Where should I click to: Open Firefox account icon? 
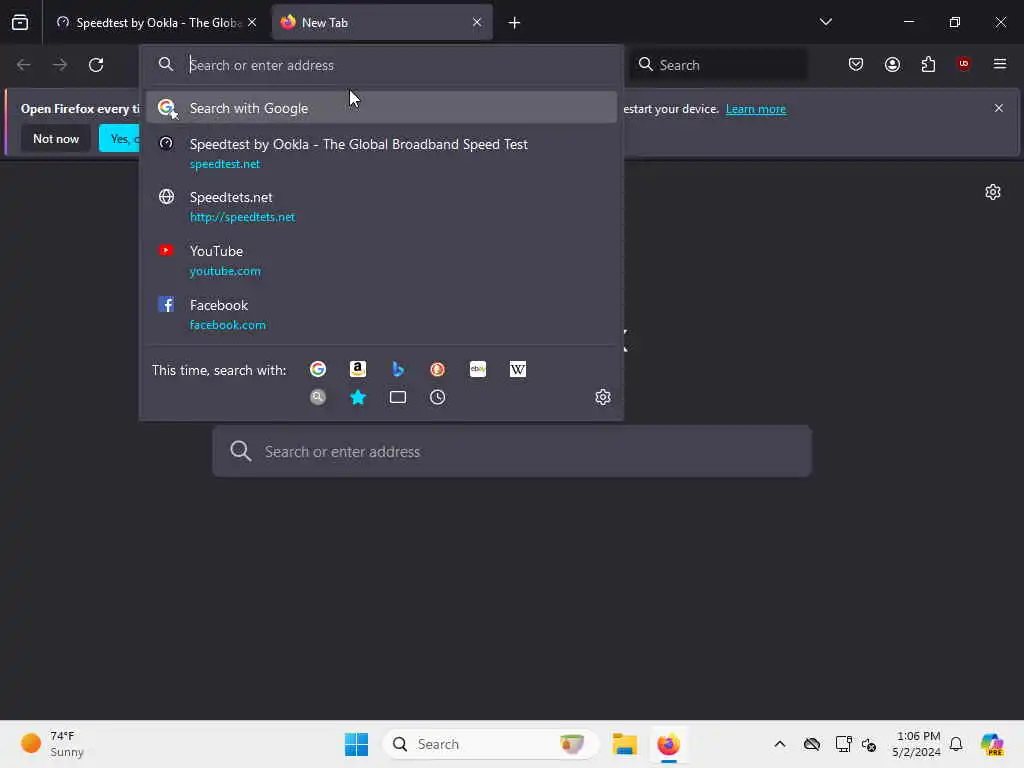tap(892, 64)
